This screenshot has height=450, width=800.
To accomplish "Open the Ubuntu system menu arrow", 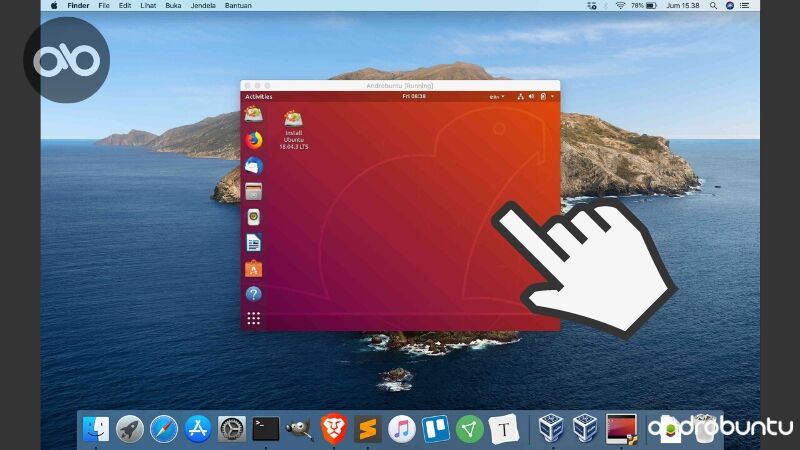I will (x=553, y=96).
